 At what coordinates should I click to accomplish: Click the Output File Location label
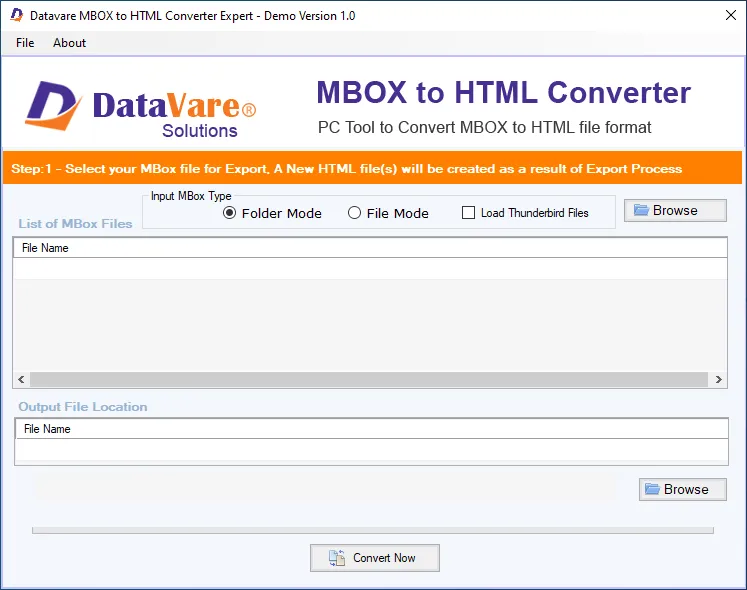(83, 407)
